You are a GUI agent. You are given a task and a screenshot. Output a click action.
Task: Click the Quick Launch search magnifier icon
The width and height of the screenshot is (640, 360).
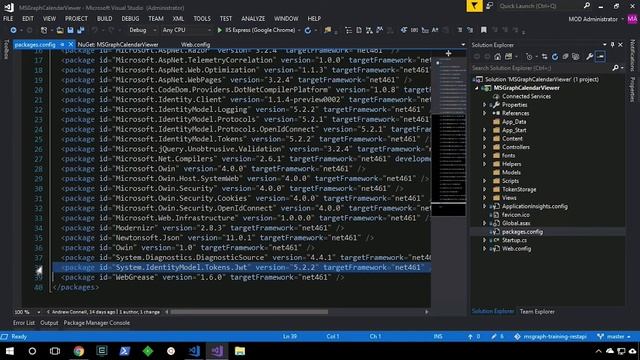pyautogui.click(x=587, y=6)
